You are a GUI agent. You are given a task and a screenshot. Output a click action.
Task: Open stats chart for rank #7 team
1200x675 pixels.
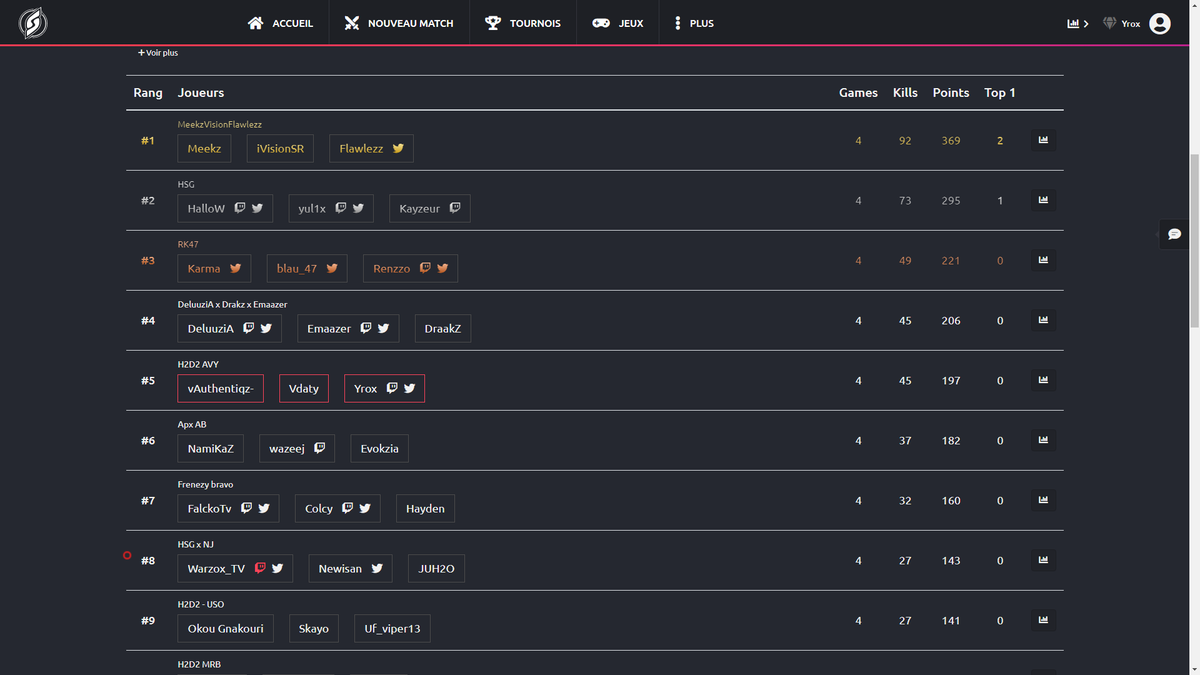pyautogui.click(x=1043, y=500)
